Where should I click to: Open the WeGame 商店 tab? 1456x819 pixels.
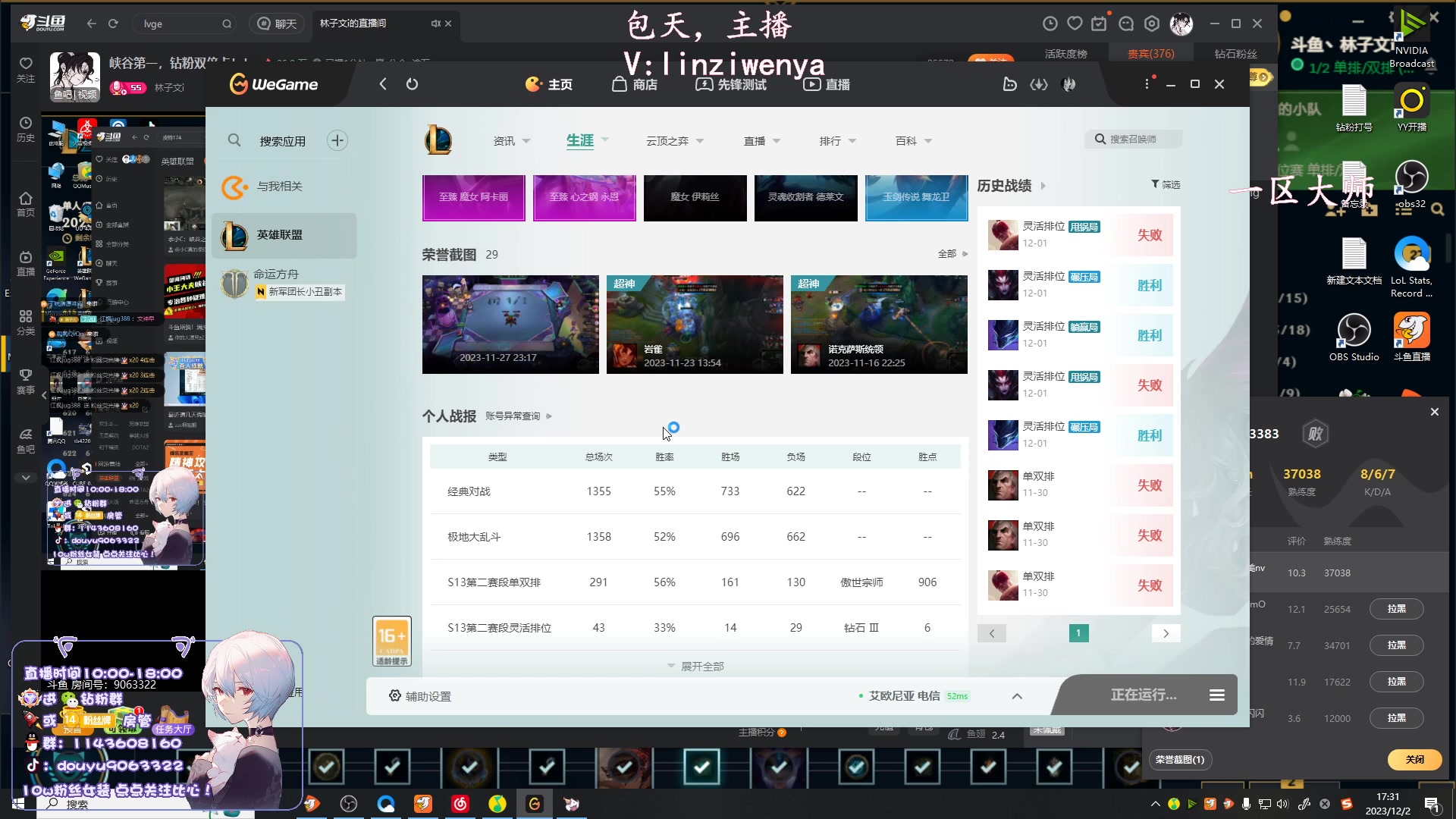tap(635, 84)
